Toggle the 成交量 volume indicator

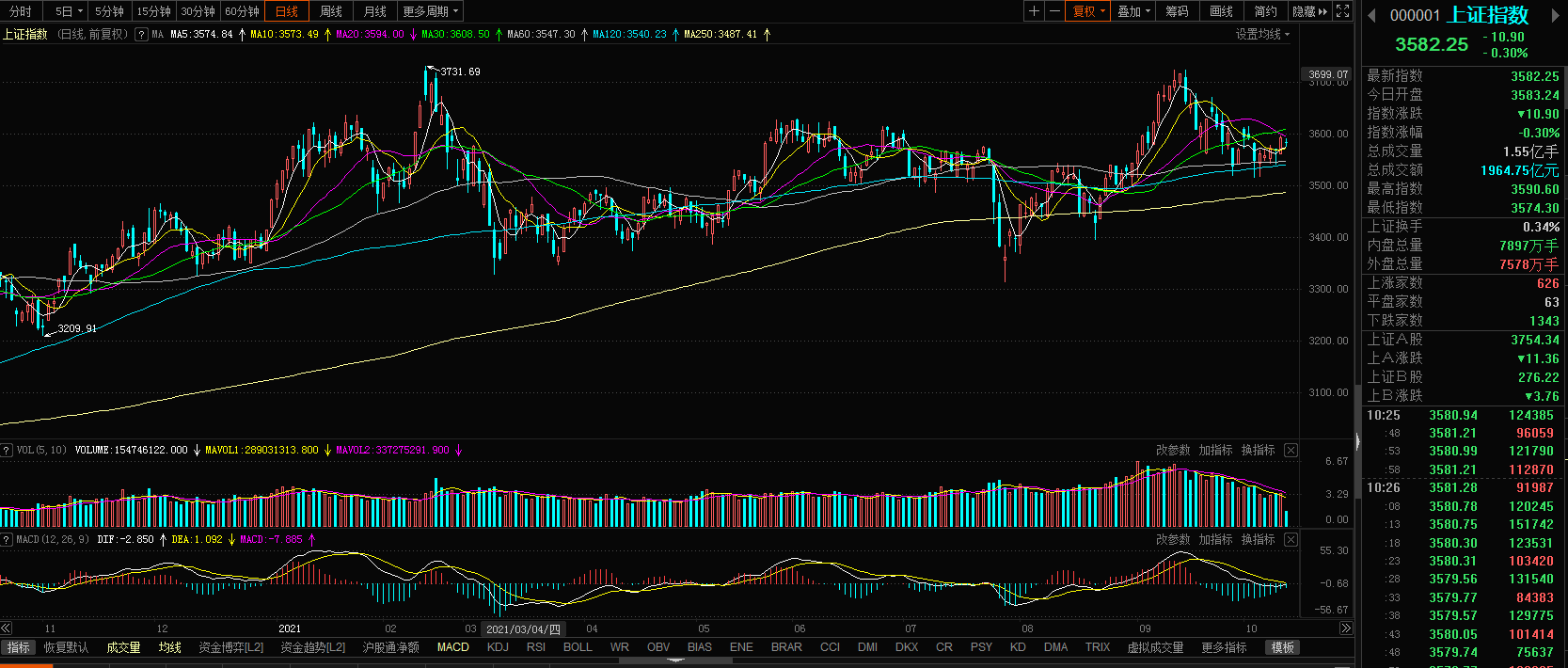[123, 647]
